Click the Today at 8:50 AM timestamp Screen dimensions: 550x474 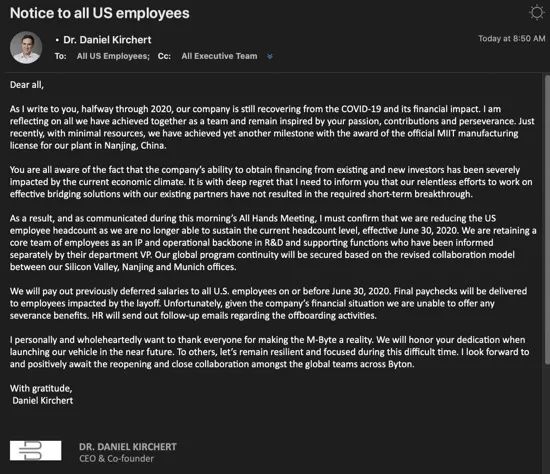point(512,39)
